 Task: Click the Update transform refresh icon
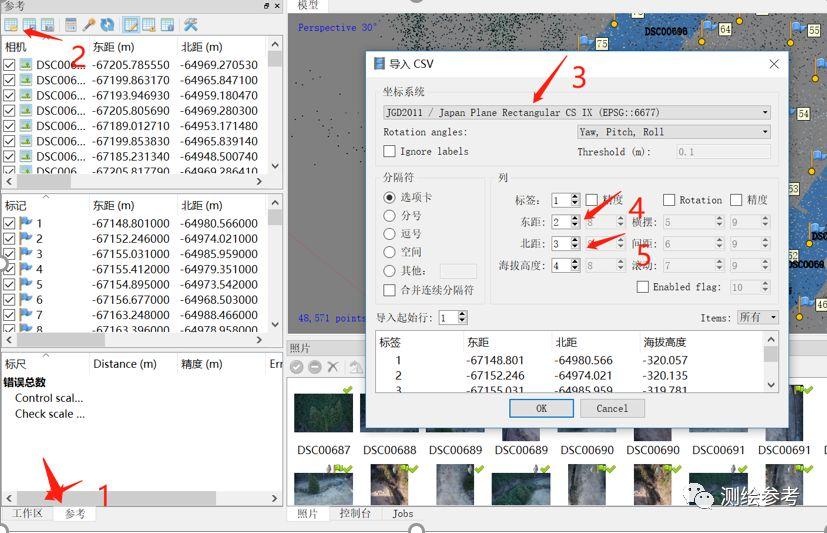coord(107,25)
